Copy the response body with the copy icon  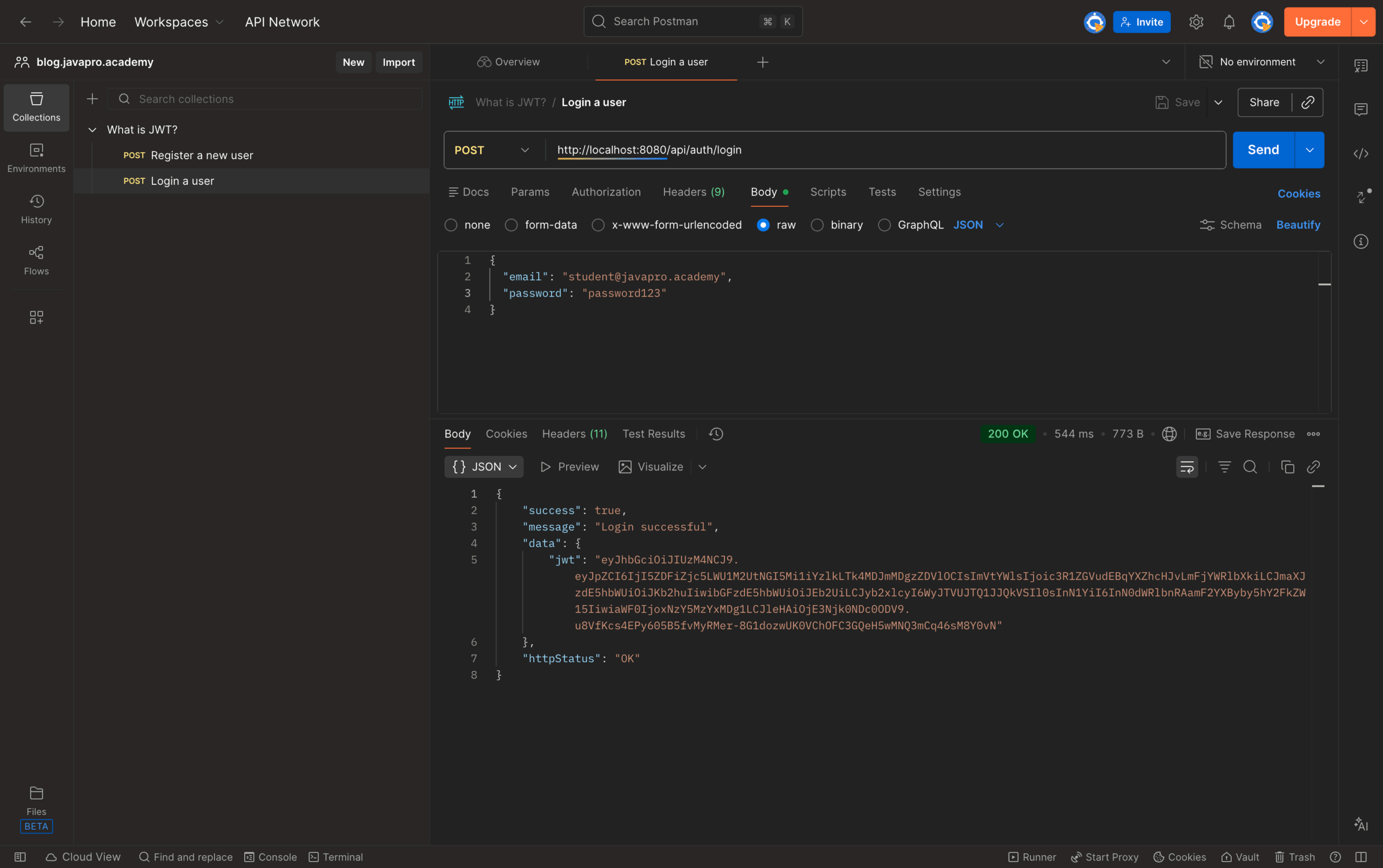1287,467
